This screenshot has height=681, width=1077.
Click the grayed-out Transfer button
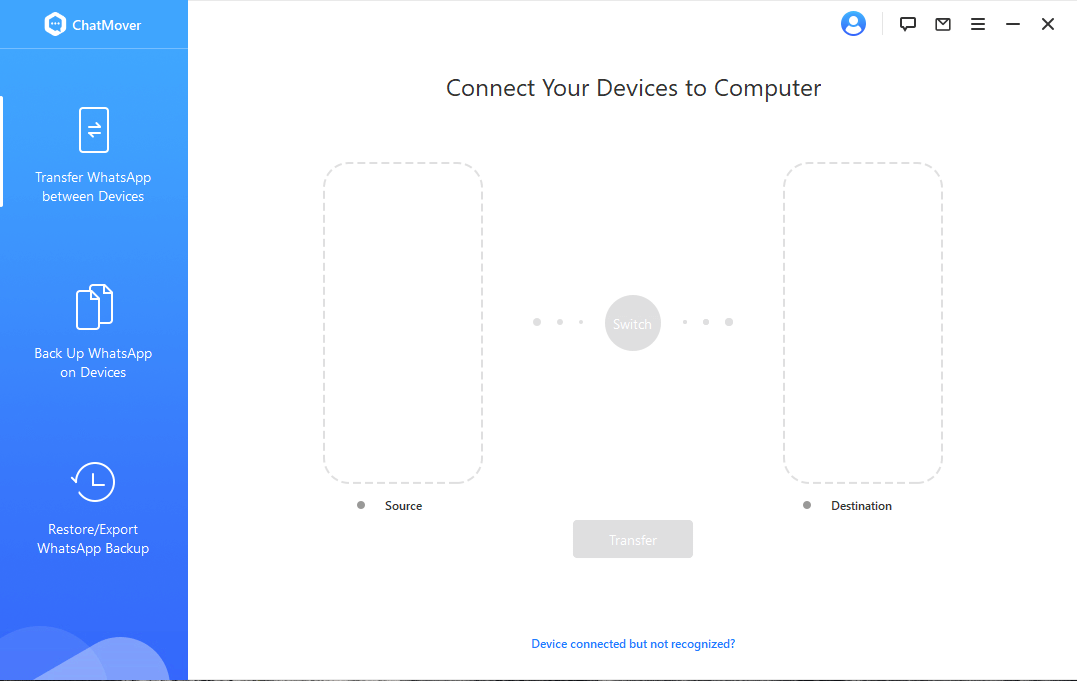(633, 539)
